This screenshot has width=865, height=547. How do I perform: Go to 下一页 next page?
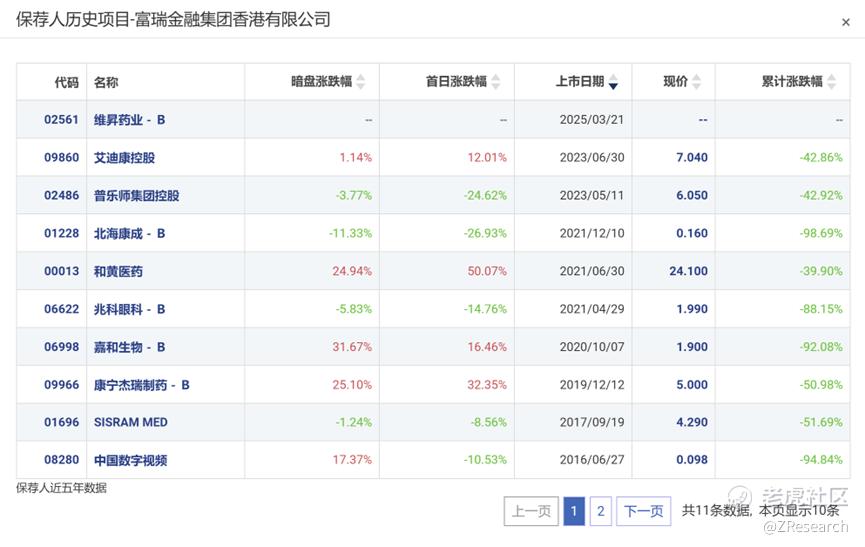(x=643, y=511)
